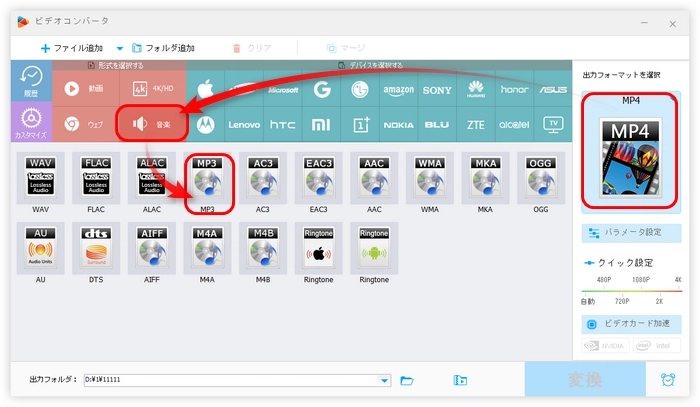Click the alarm clock scheduler icon

(667, 380)
